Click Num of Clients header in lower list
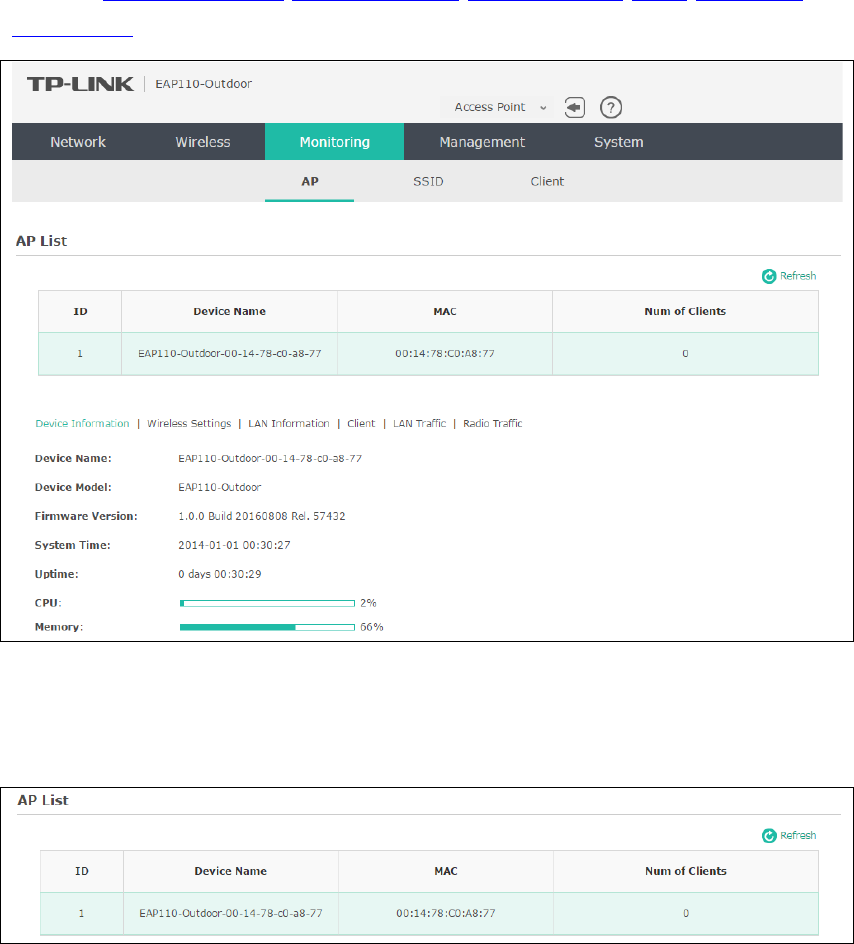Viewport: 854px width, 944px height. [x=686, y=871]
